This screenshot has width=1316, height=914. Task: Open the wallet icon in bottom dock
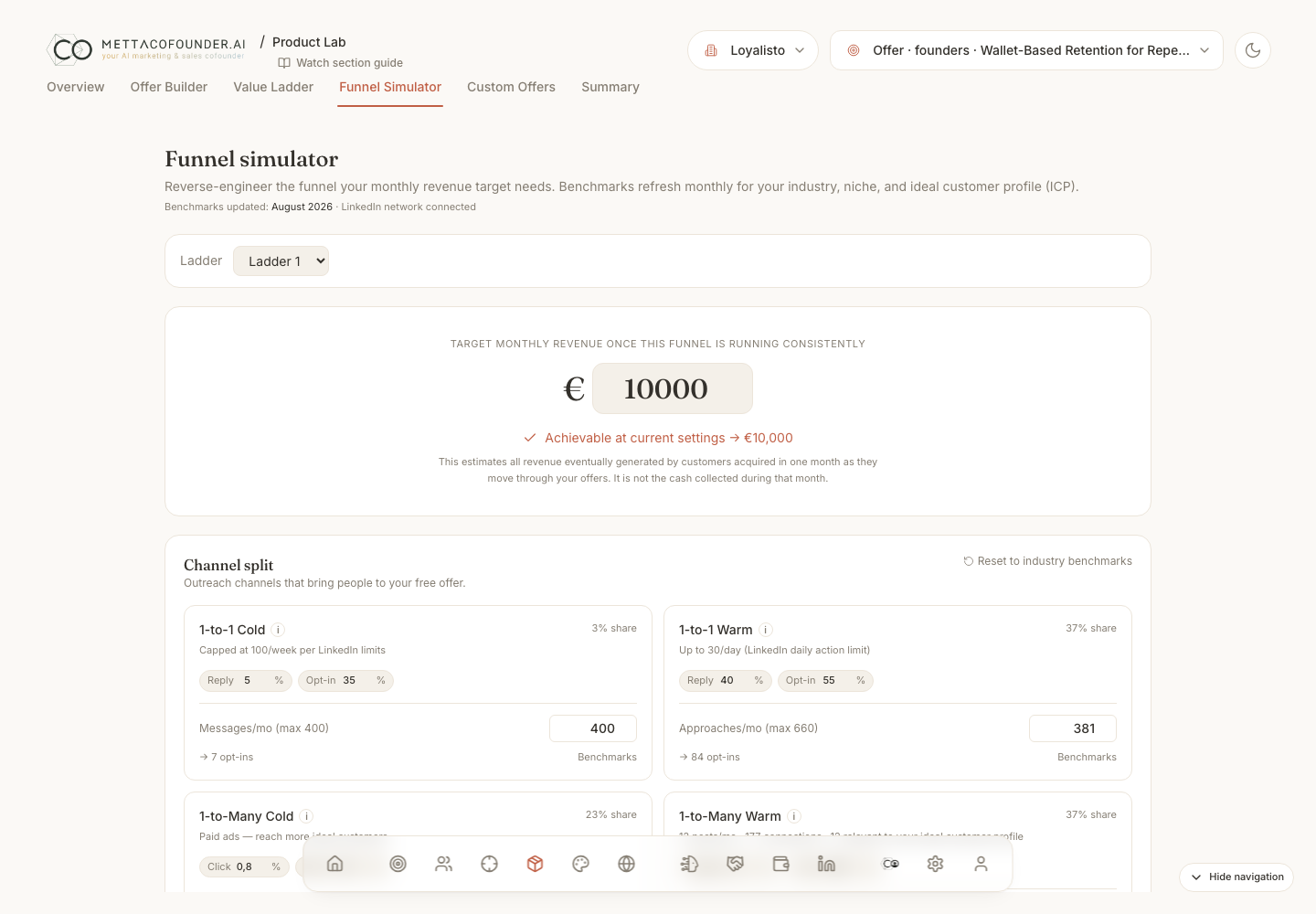780,864
